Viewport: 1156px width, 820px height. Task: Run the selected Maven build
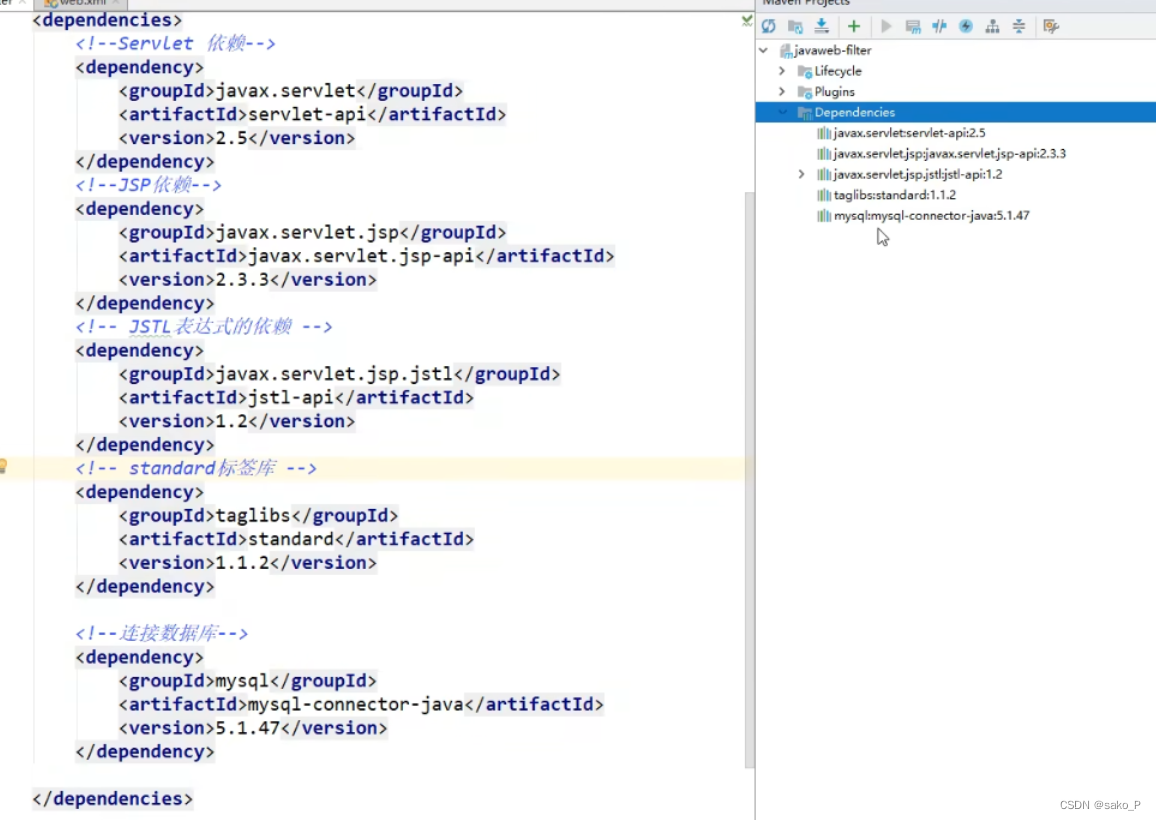[886, 27]
